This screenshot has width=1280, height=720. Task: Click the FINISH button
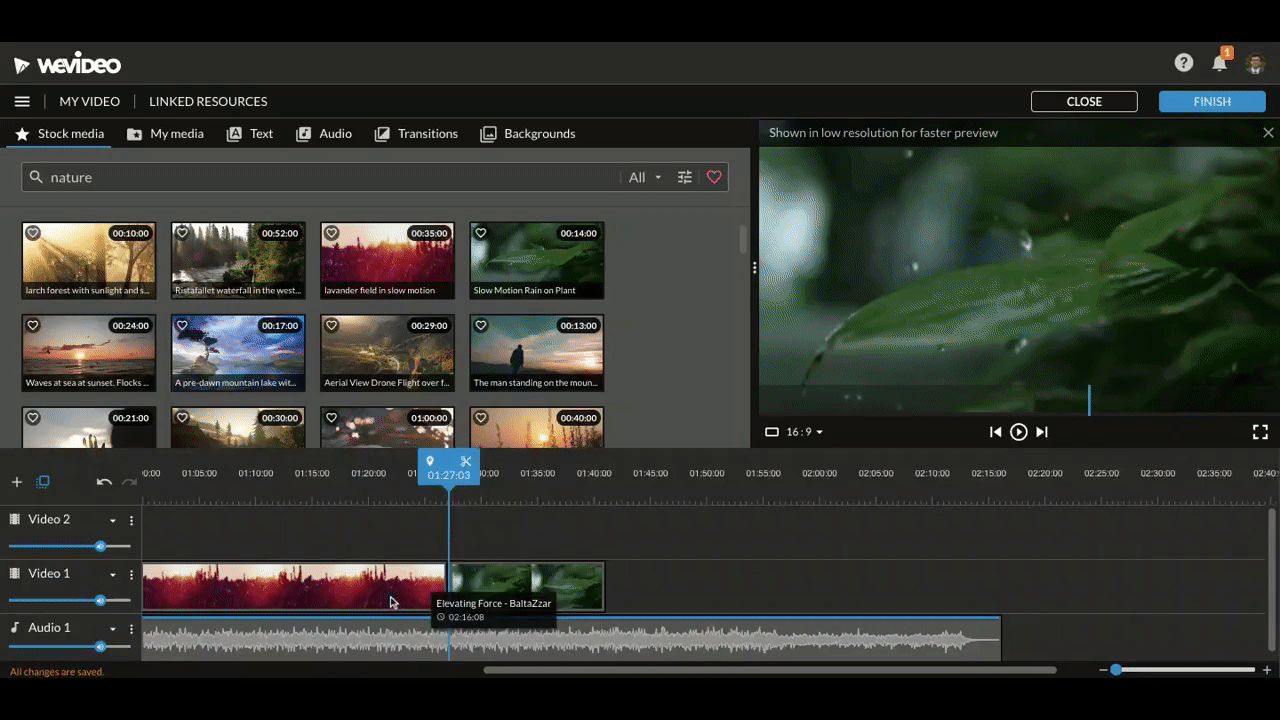coord(1212,101)
